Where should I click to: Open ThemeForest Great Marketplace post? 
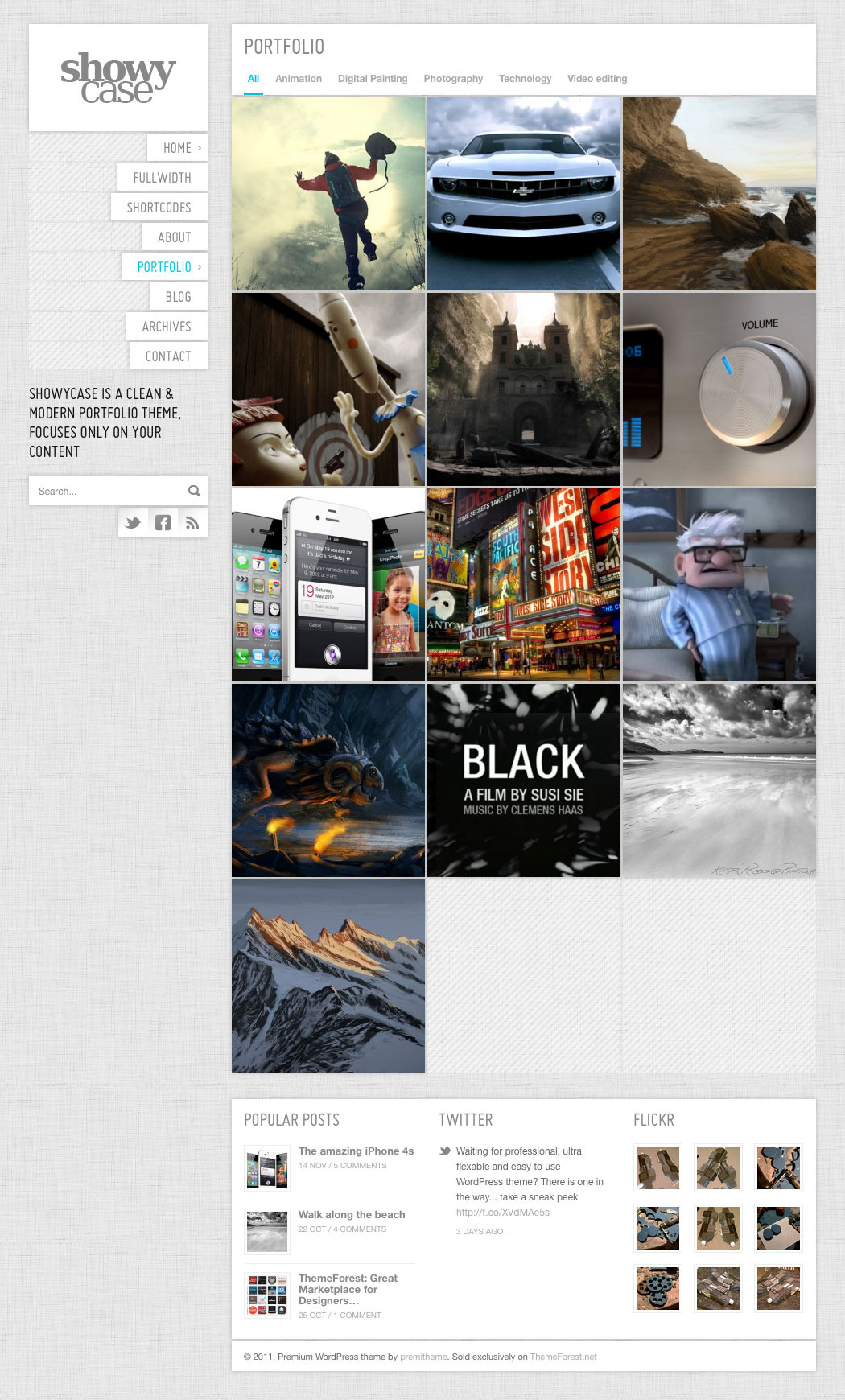(348, 1289)
